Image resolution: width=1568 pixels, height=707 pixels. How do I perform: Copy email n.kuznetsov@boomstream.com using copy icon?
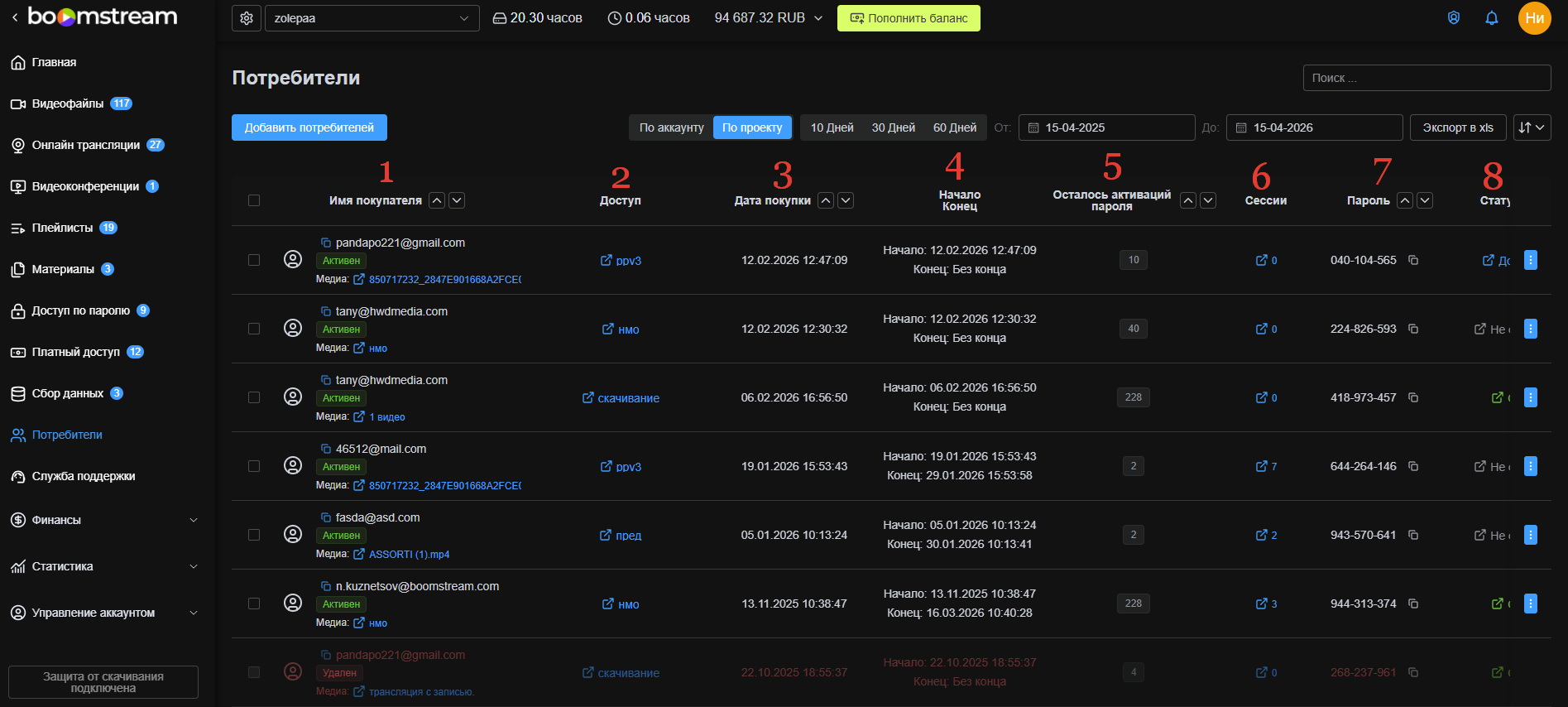coord(326,586)
